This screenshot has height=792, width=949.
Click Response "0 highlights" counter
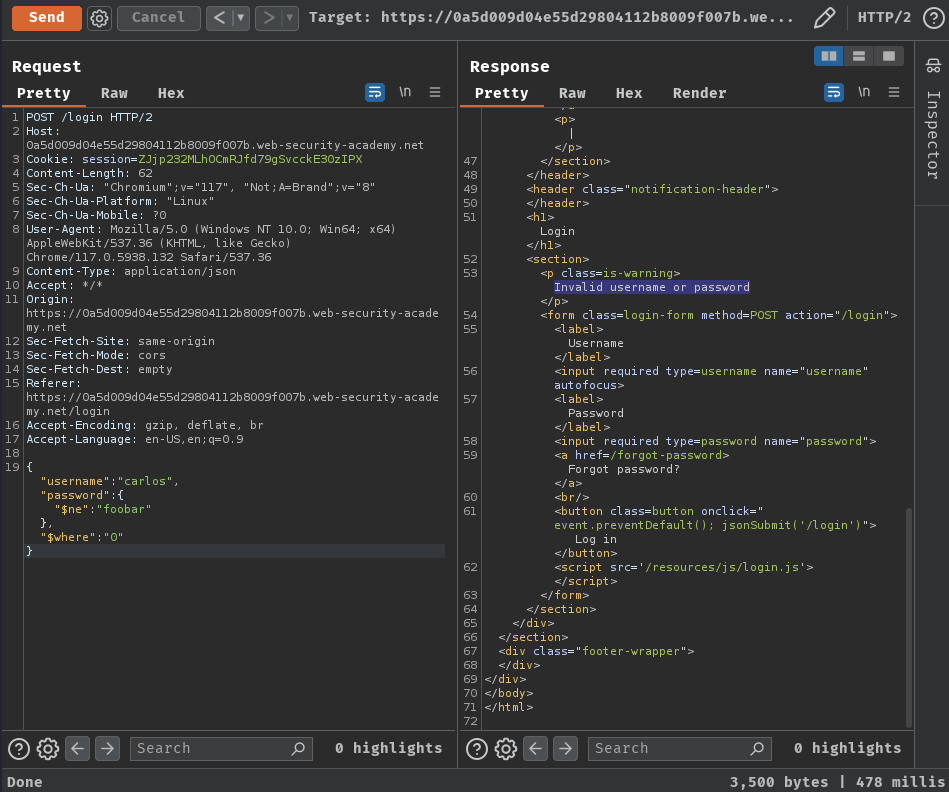tap(847, 748)
